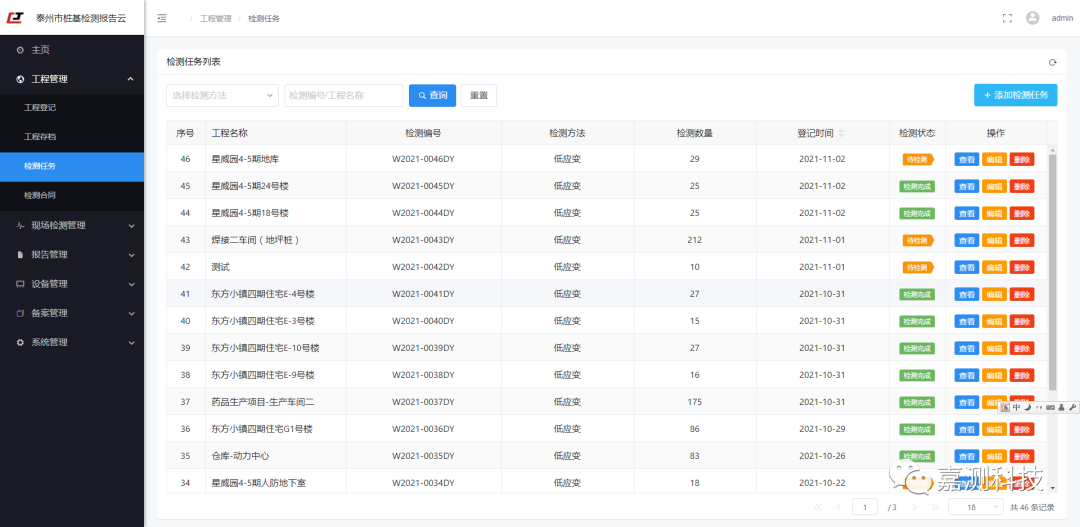Click project name 星威园4-5期人防地下室
1080x527 pixels.
click(258, 483)
